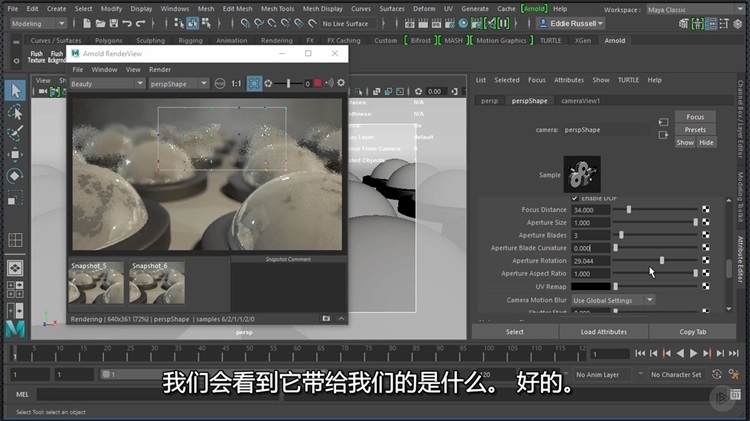Switch to the Rendering shelf tab
Image resolution: width=750 pixels, height=421 pixels.
(x=276, y=41)
